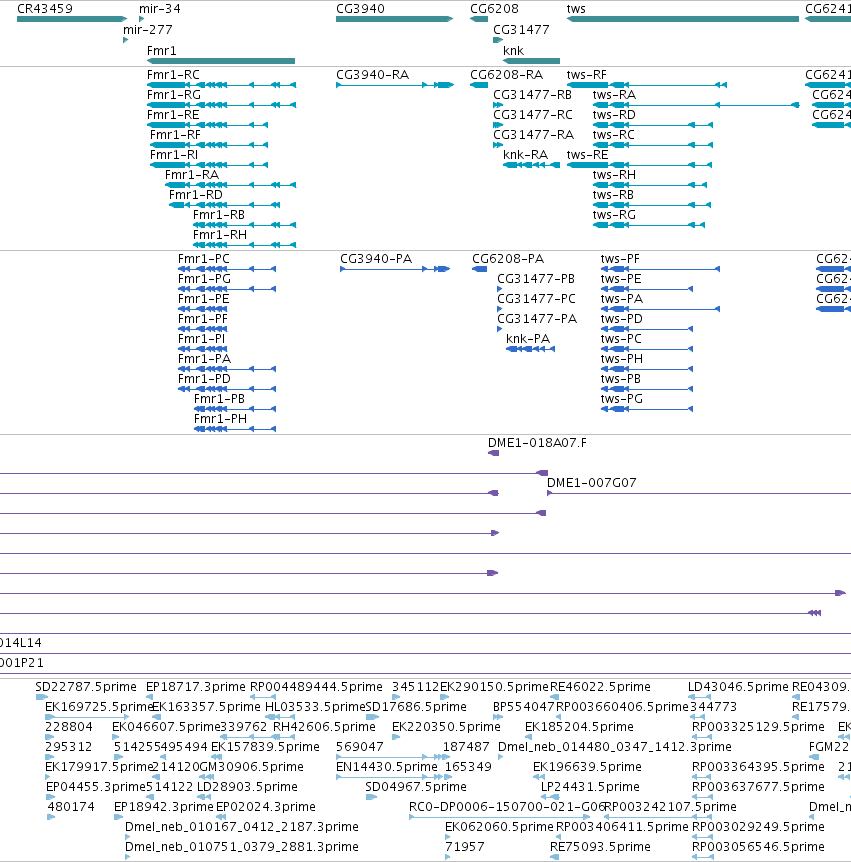Select transcript knk-RA

(x=532, y=165)
